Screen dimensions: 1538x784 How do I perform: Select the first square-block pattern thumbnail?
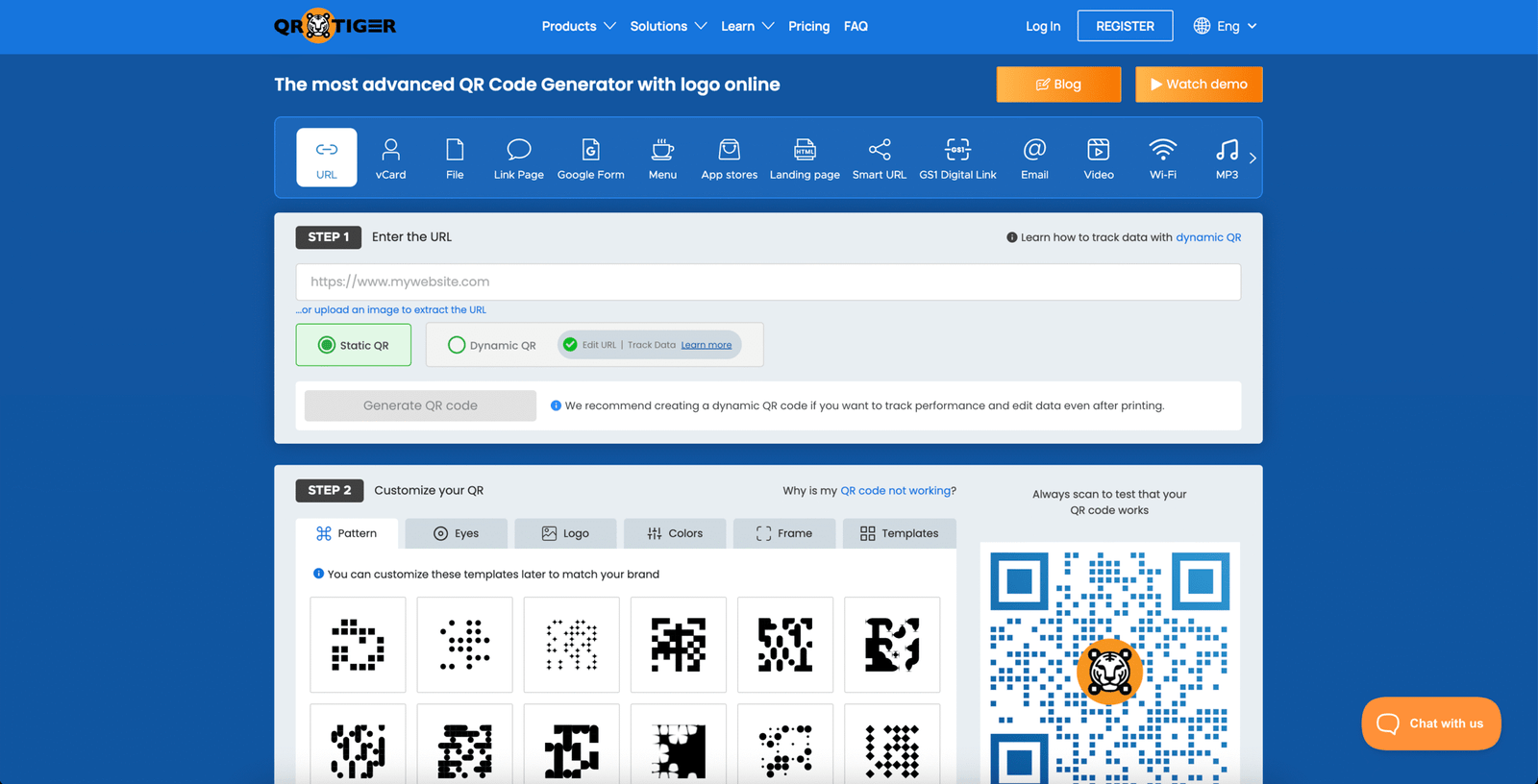[x=358, y=645]
